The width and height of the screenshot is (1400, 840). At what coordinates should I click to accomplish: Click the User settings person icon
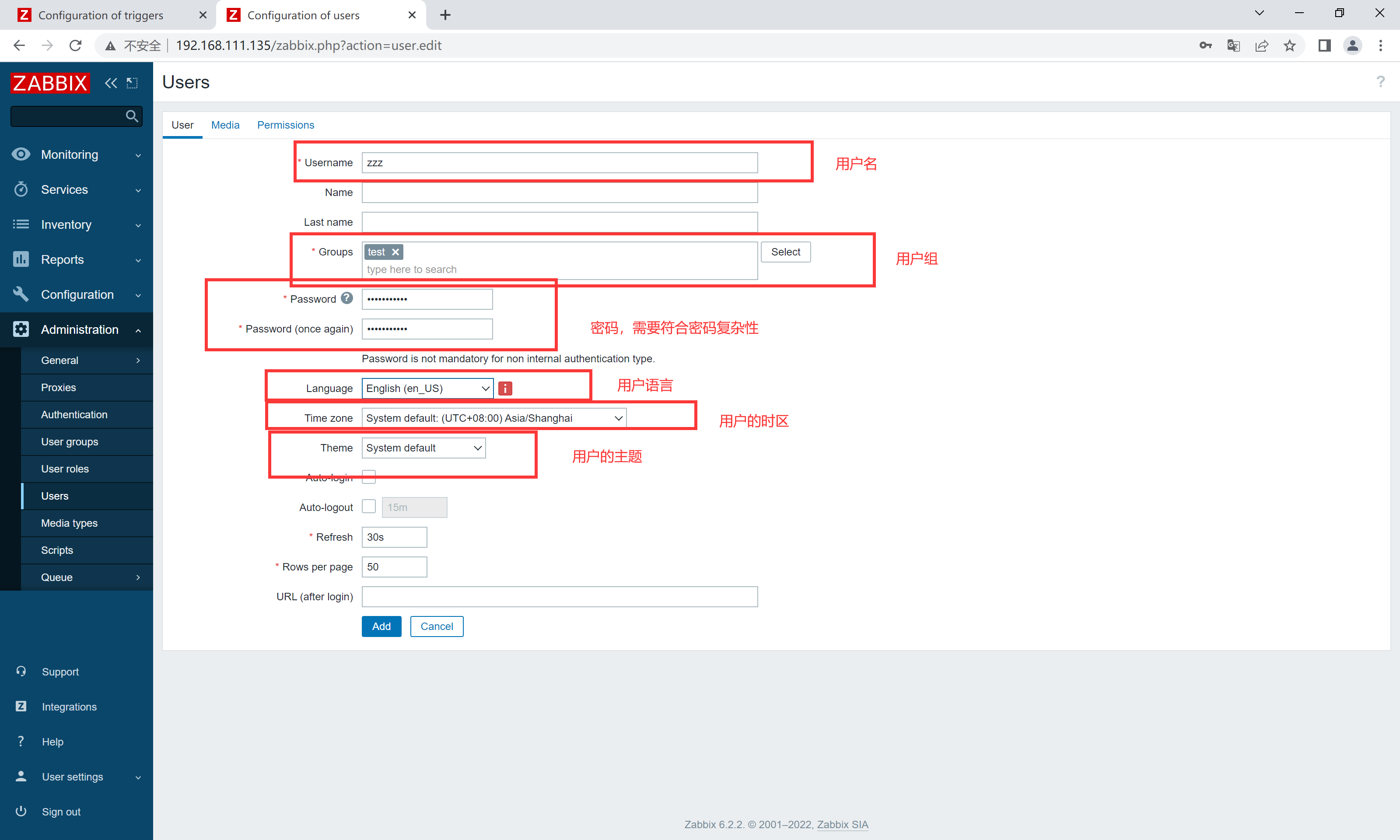pos(21,777)
